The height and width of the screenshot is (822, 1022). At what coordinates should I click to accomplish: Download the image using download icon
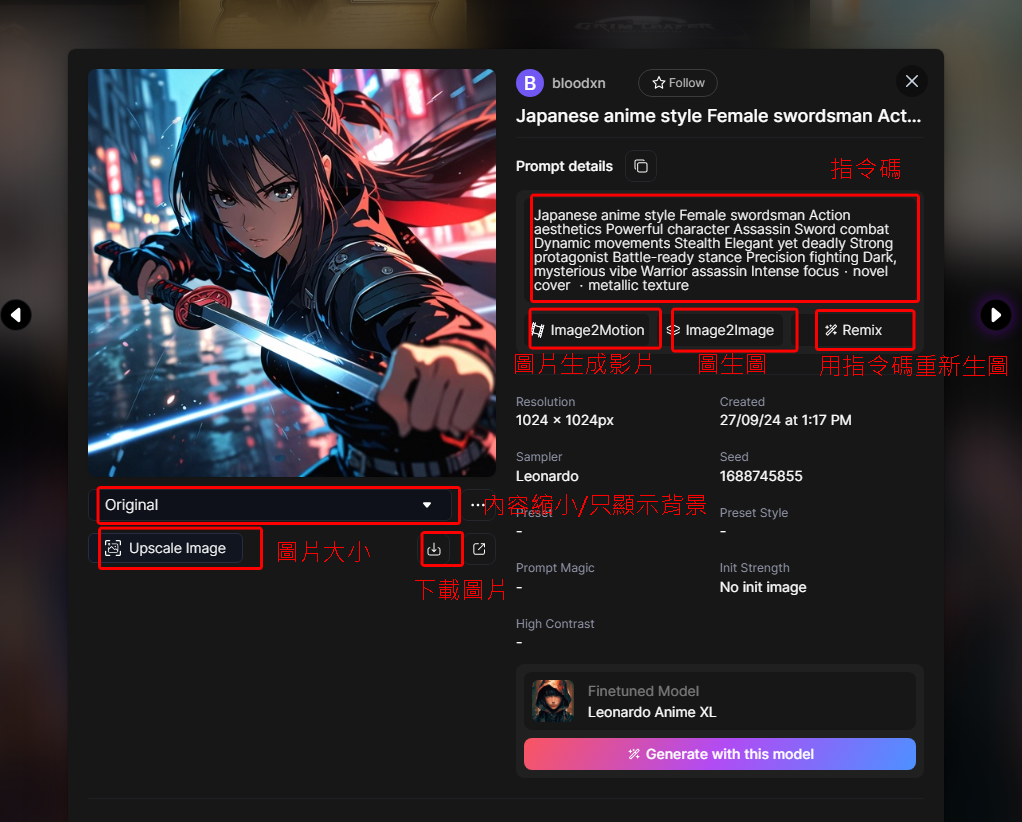(434, 550)
